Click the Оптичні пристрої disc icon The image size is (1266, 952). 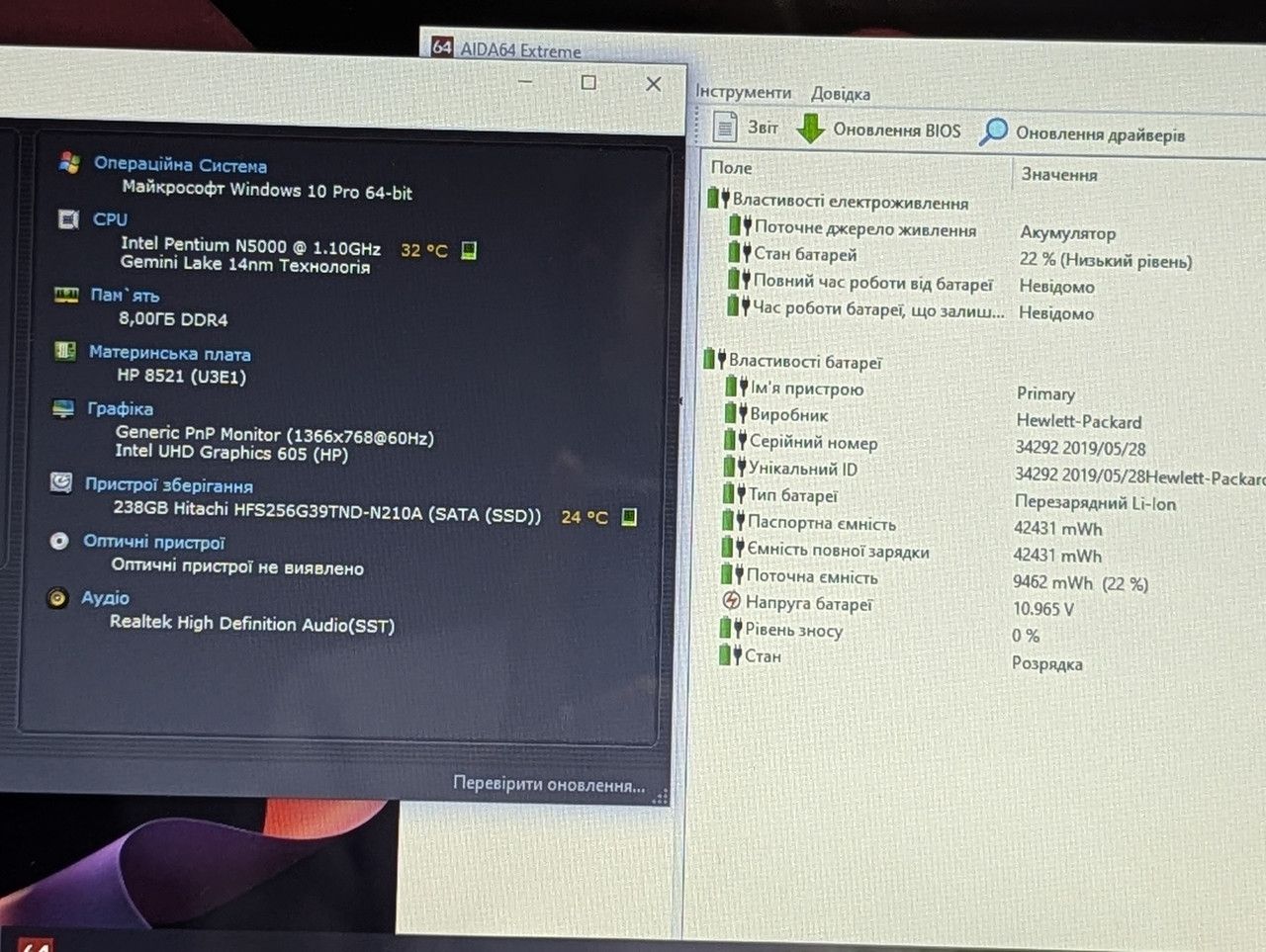click(59, 541)
